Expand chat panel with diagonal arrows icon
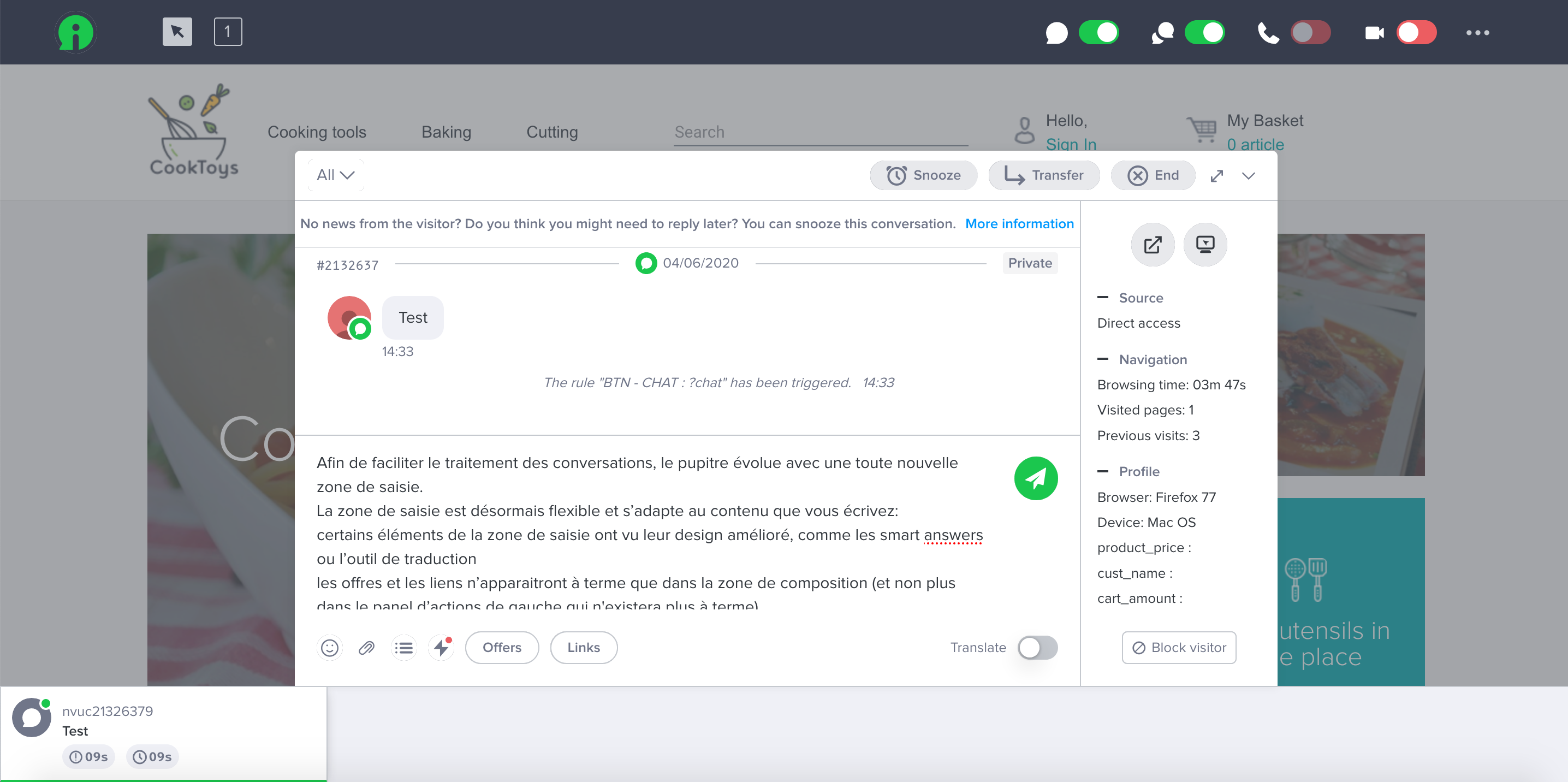The width and height of the screenshot is (1568, 782). coord(1217,176)
